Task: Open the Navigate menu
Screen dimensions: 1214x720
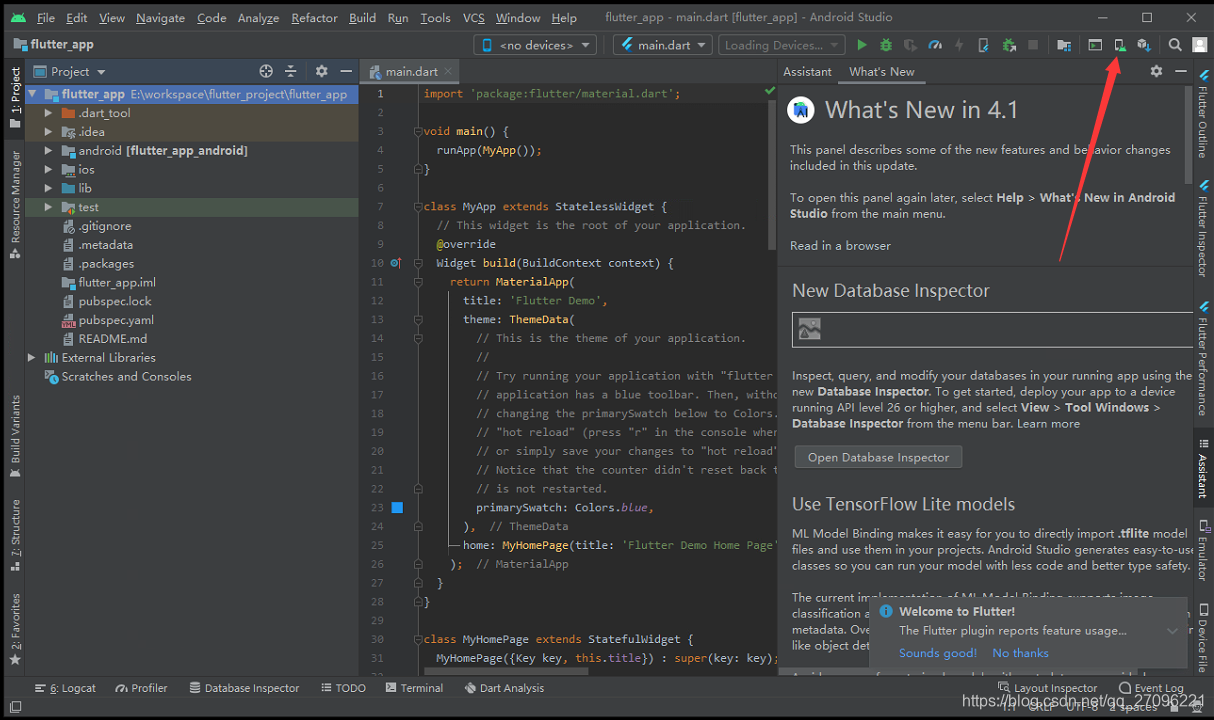Action: click(160, 18)
